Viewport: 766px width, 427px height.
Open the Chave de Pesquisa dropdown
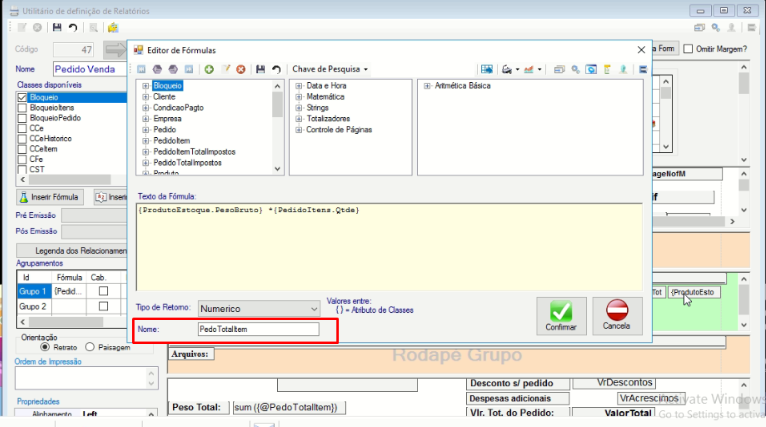(x=330, y=69)
